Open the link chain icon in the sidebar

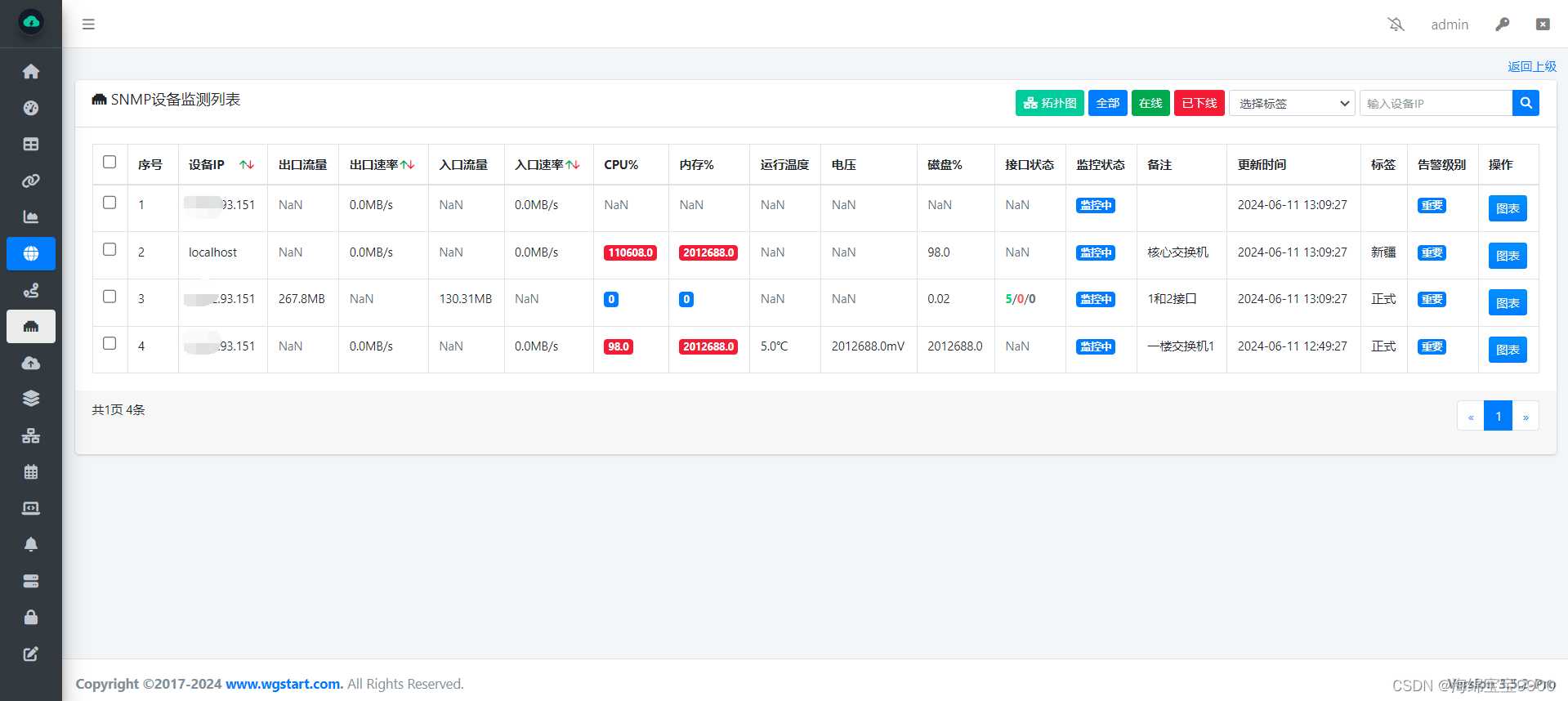(x=31, y=181)
